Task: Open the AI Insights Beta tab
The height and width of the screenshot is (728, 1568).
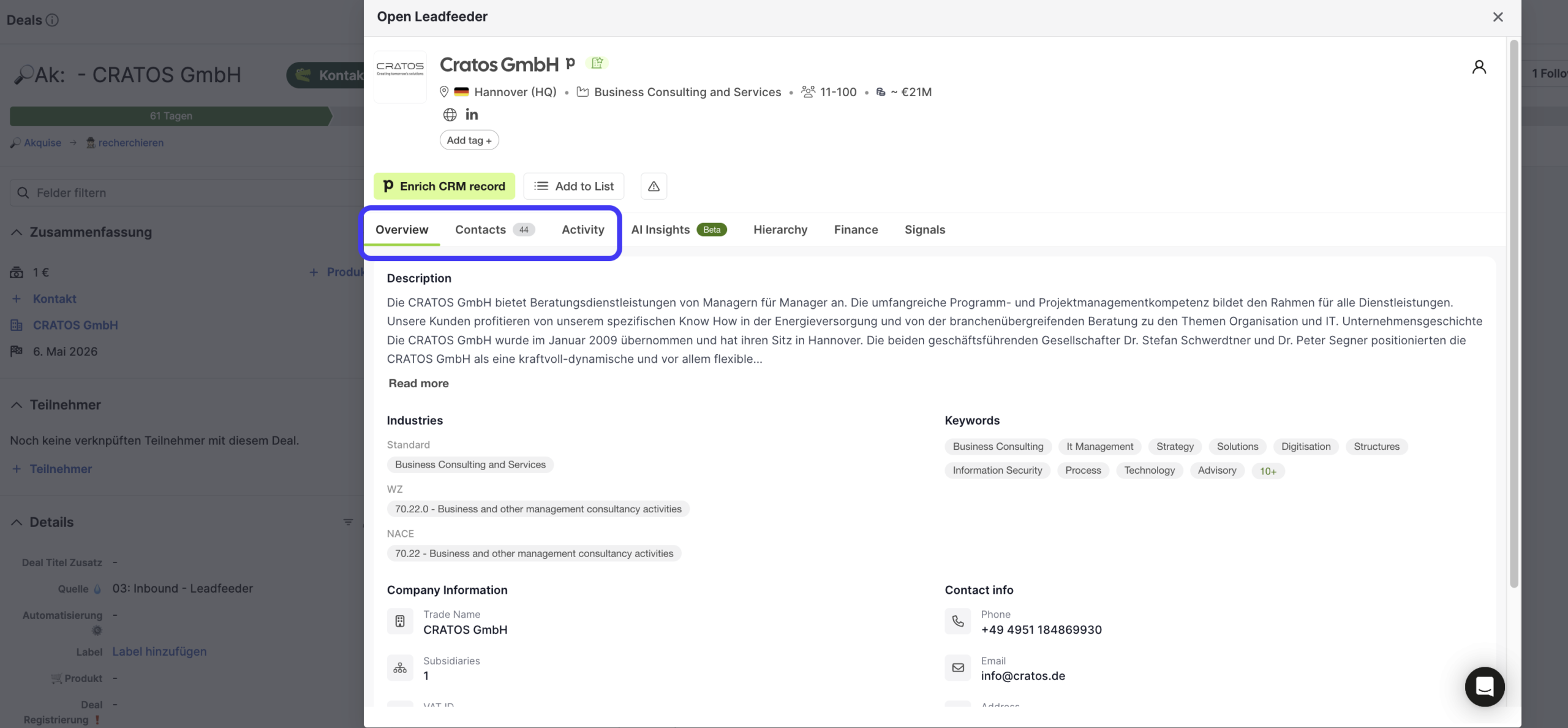Action: (679, 230)
